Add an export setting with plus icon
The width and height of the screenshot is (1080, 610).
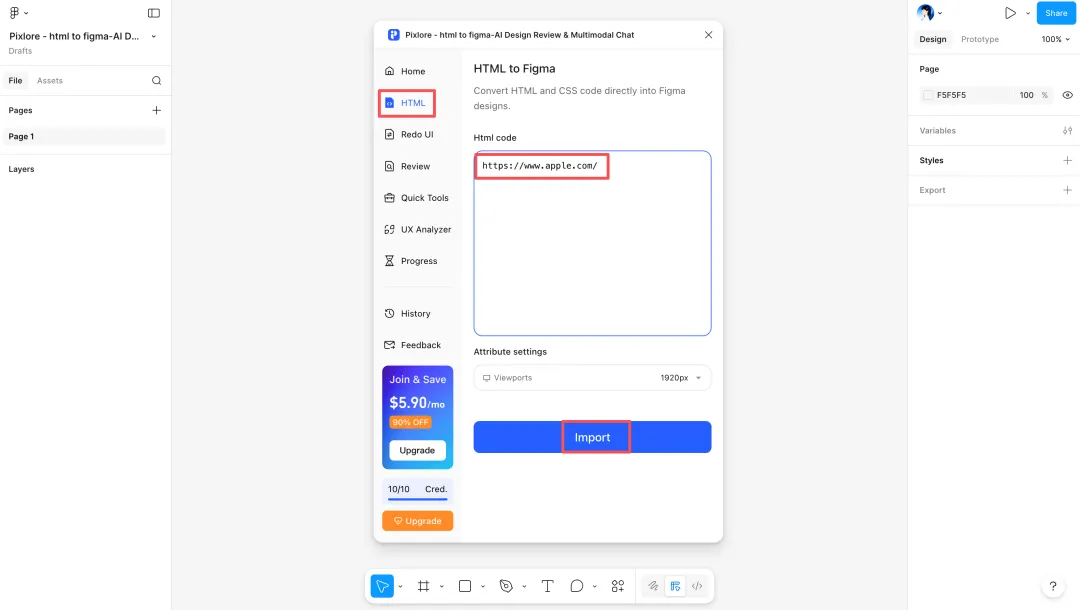point(1067,190)
